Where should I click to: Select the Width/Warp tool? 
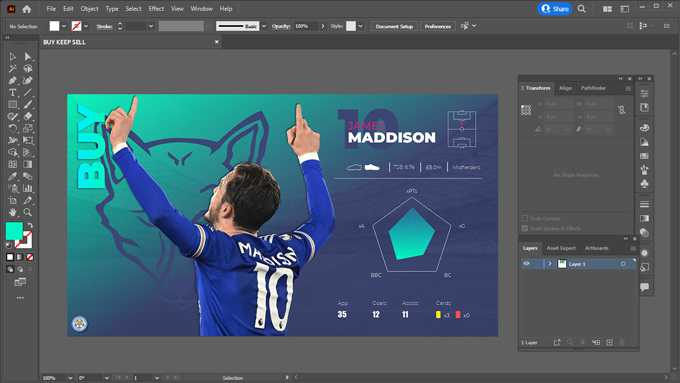pyautogui.click(x=13, y=140)
